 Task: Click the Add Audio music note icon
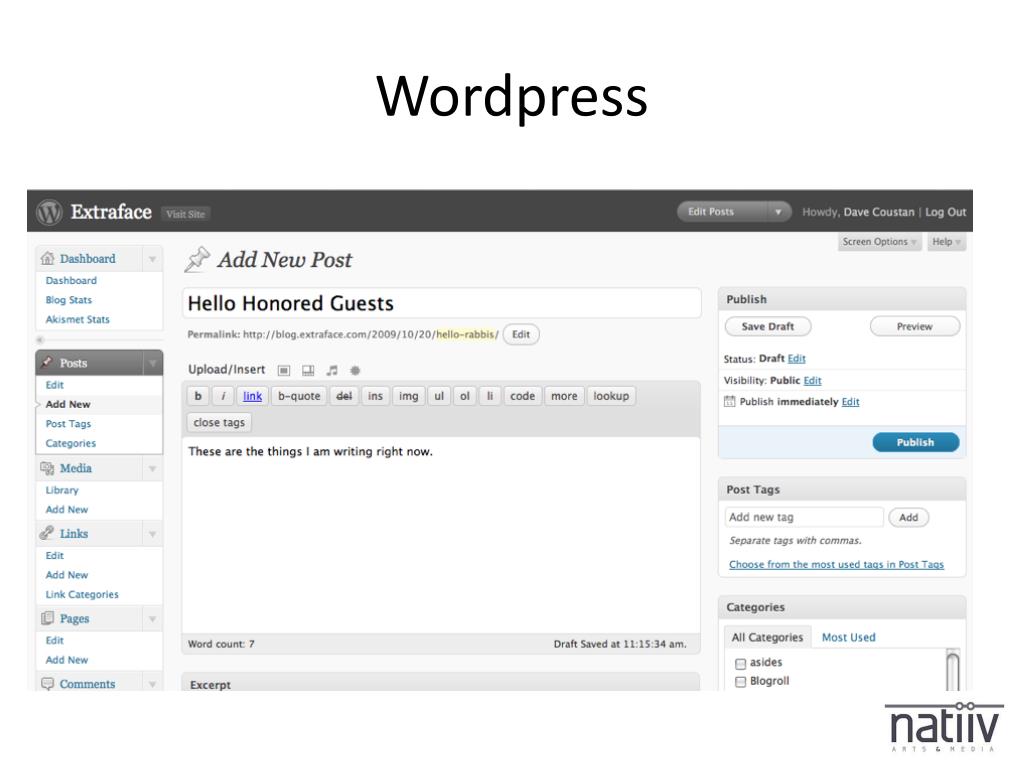point(332,370)
